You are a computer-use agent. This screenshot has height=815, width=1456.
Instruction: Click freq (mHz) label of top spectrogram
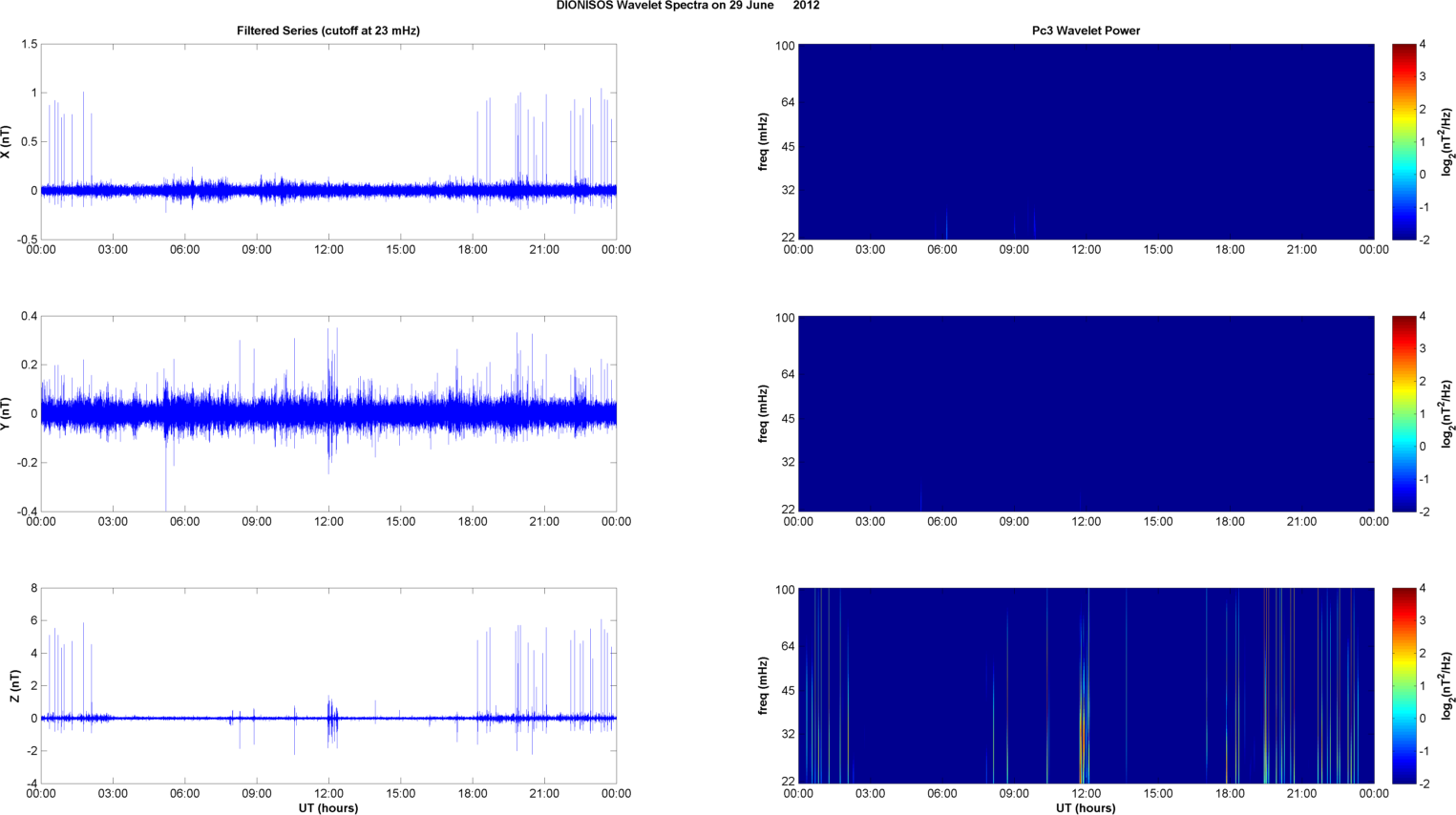pyautogui.click(x=764, y=142)
